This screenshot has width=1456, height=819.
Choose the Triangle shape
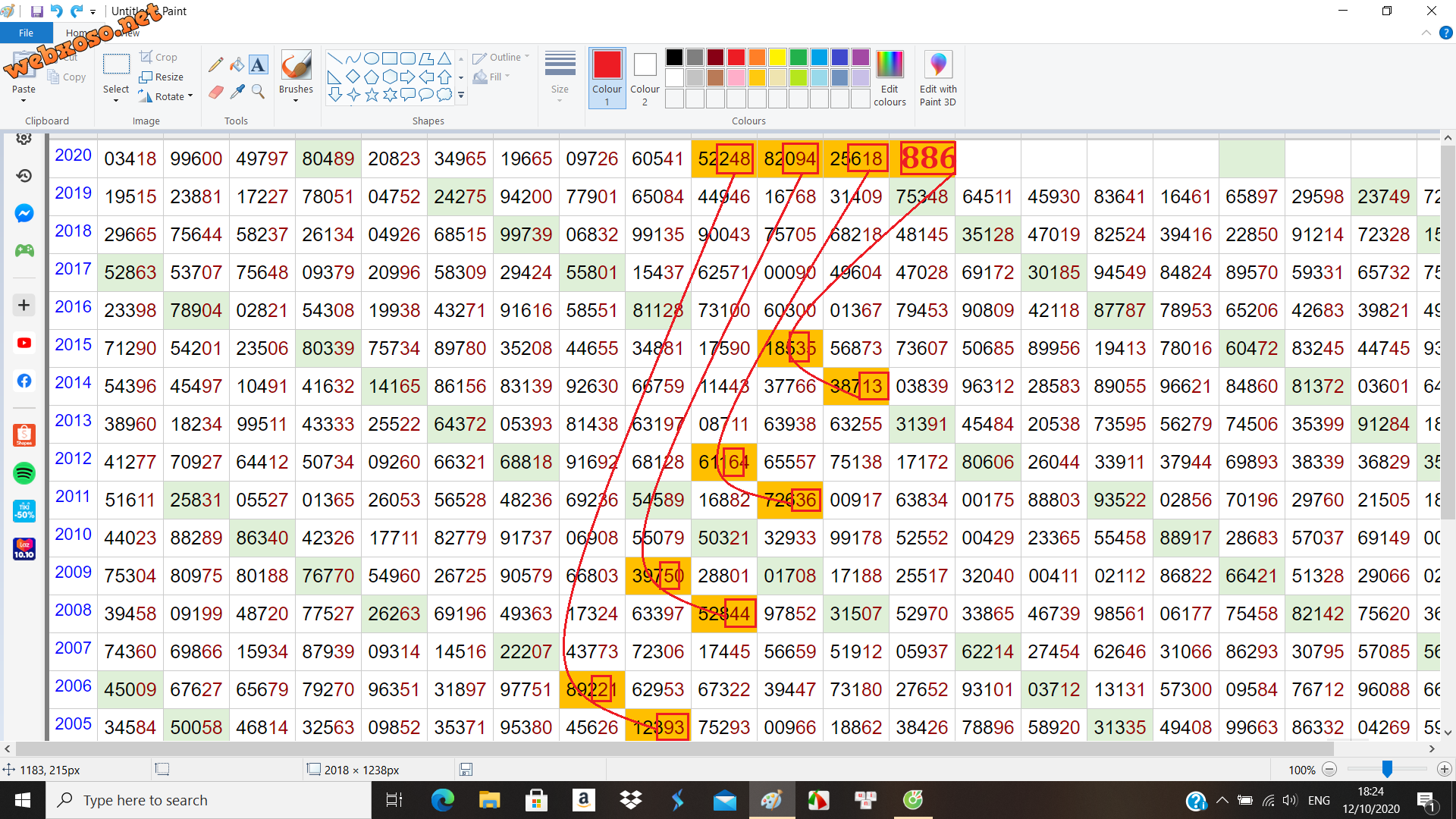444,58
